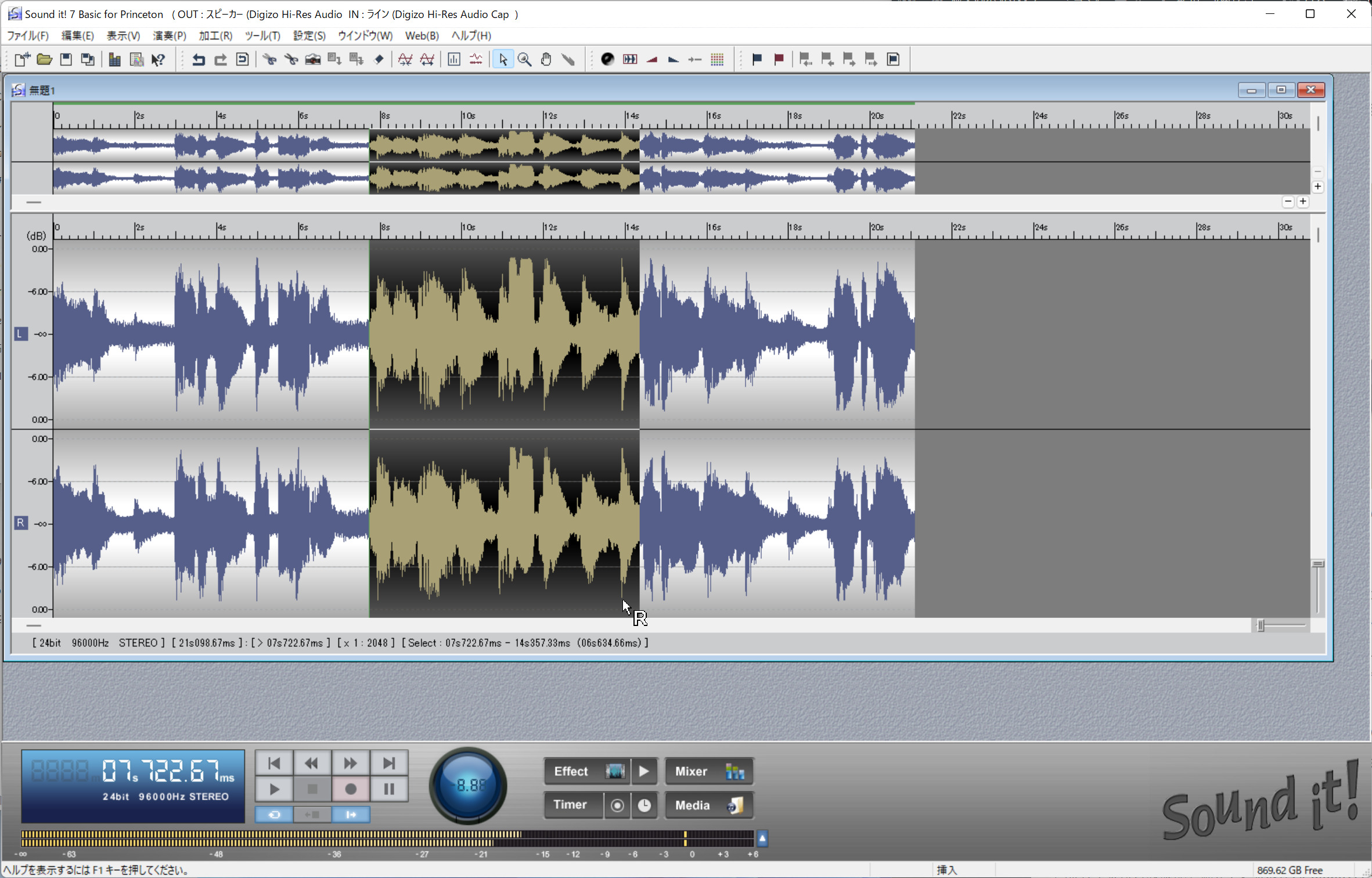Zoom in overview vertically with plus button
This screenshot has height=878, width=1372.
pyautogui.click(x=1318, y=187)
